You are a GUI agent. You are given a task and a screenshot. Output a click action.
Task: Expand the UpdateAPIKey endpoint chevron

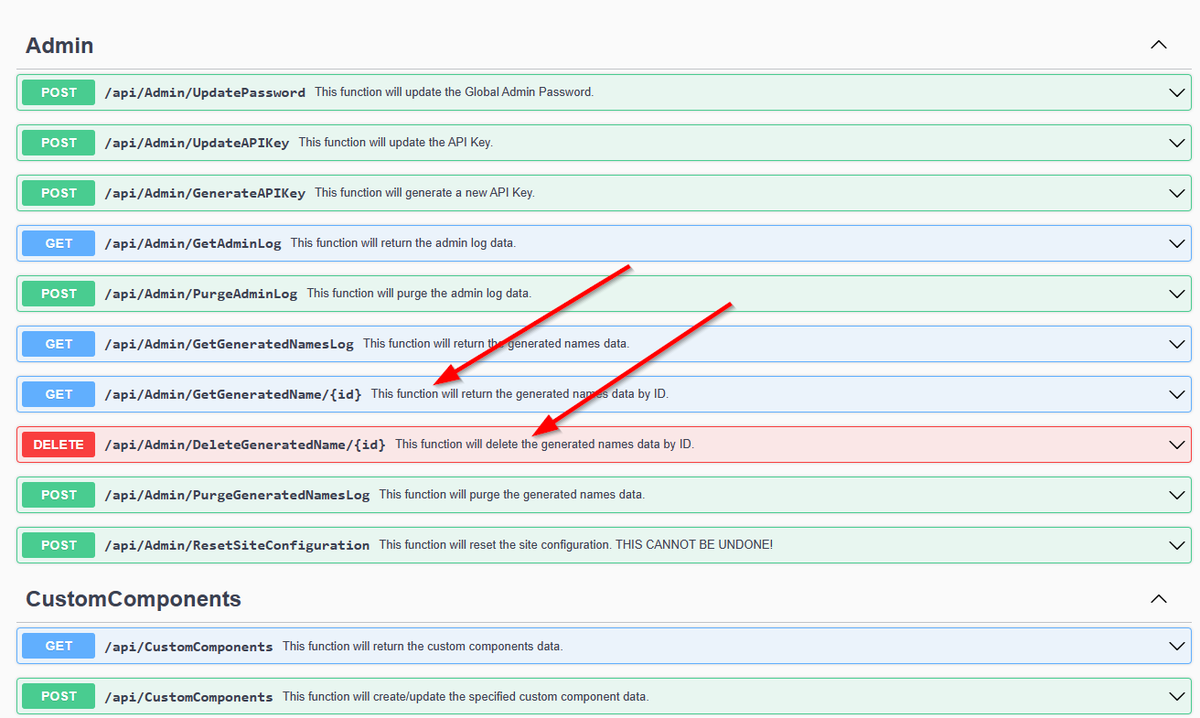[x=1177, y=143]
